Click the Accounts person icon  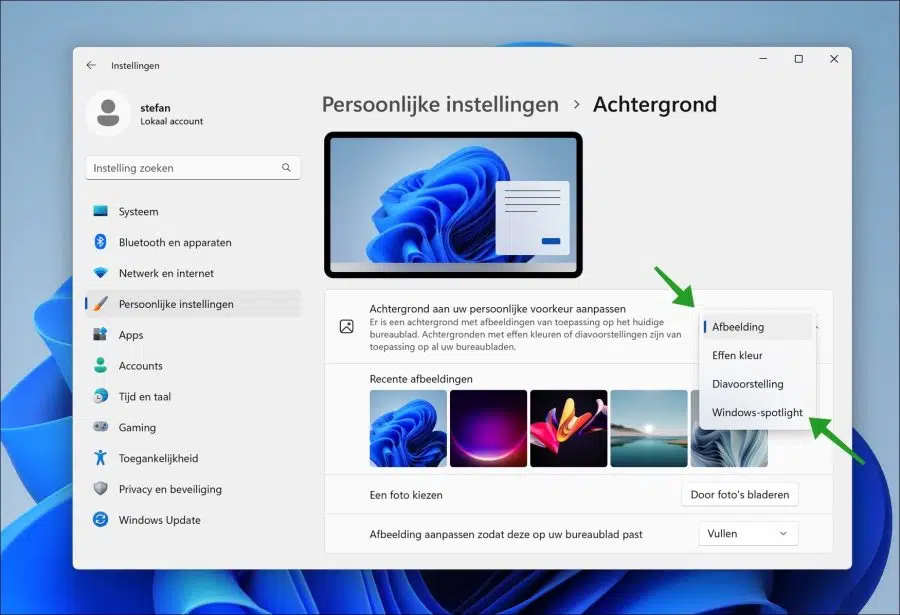100,365
